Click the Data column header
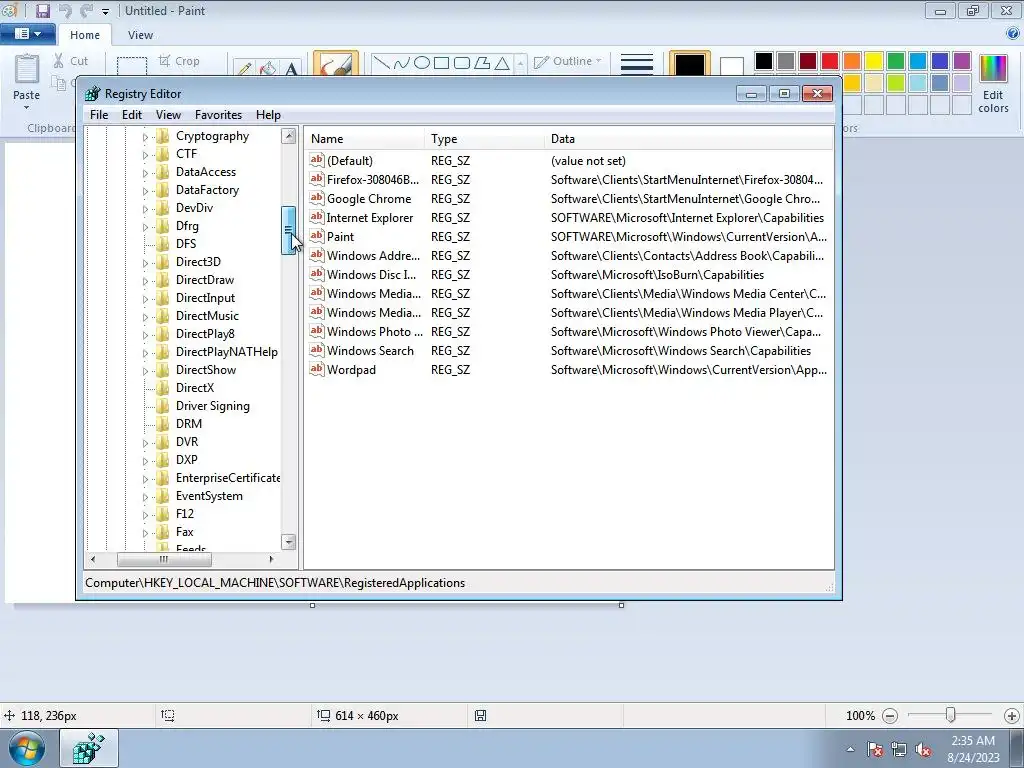 click(x=689, y=139)
